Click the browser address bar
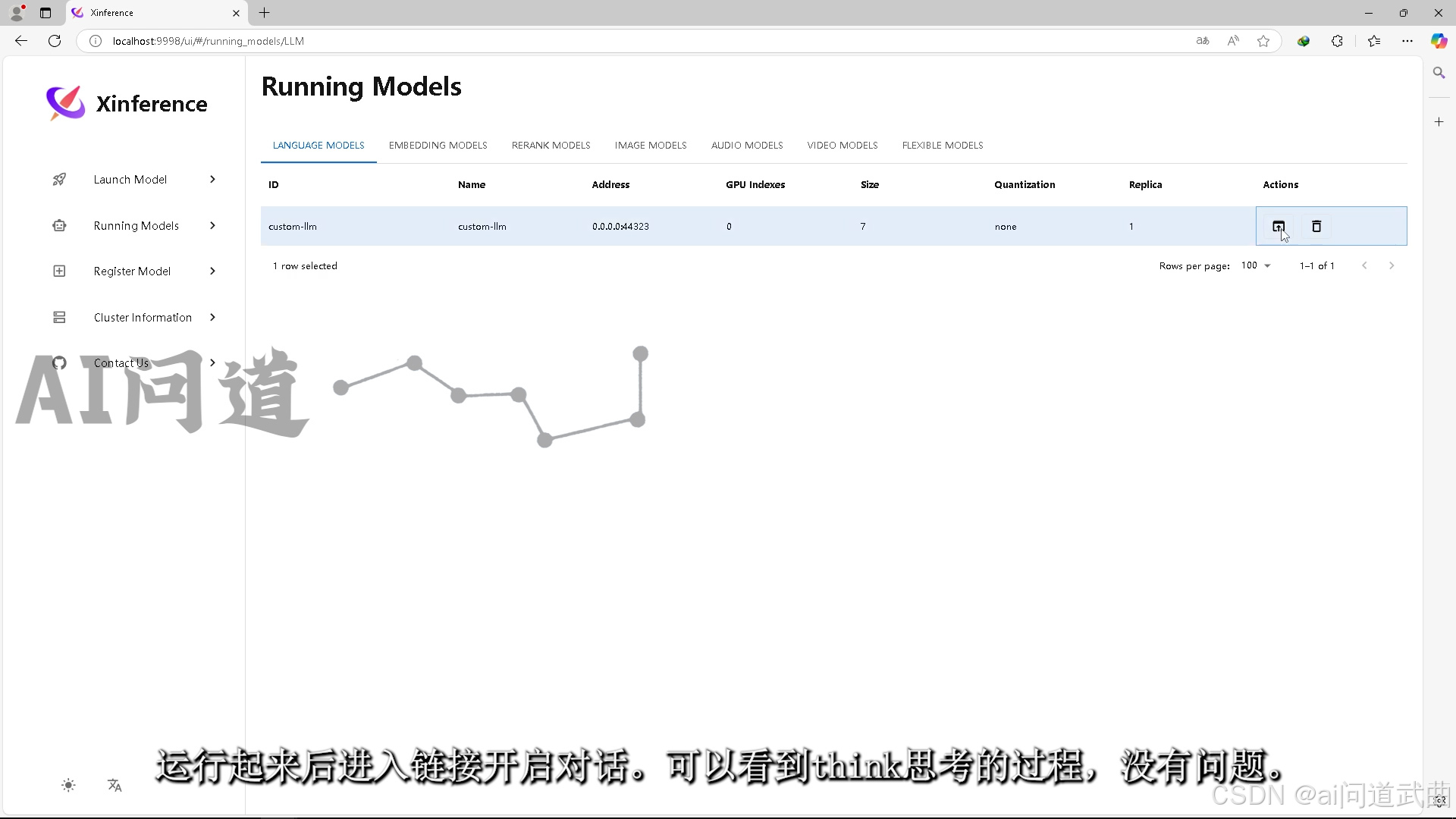 [607, 41]
